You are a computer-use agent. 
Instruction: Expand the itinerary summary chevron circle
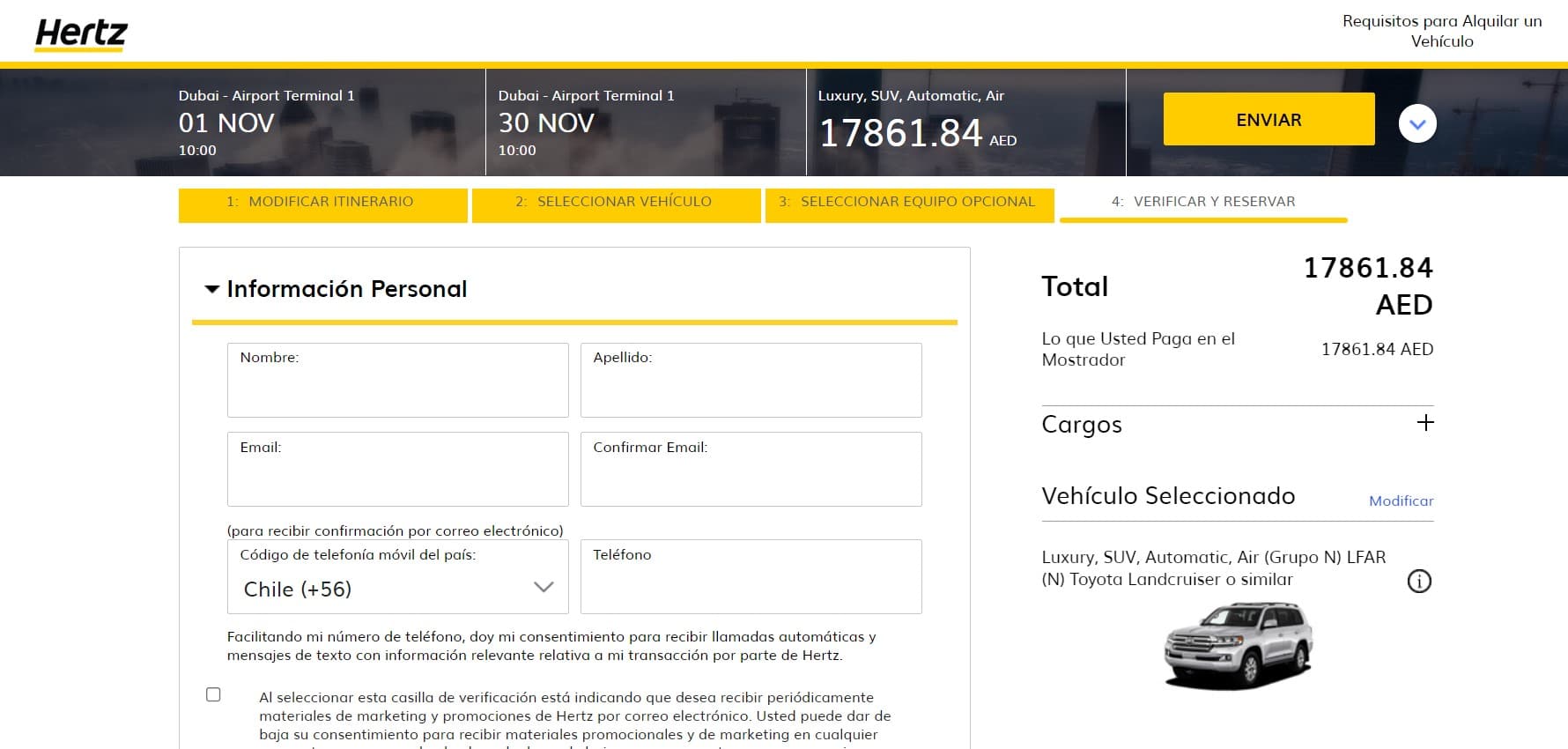point(1417,123)
